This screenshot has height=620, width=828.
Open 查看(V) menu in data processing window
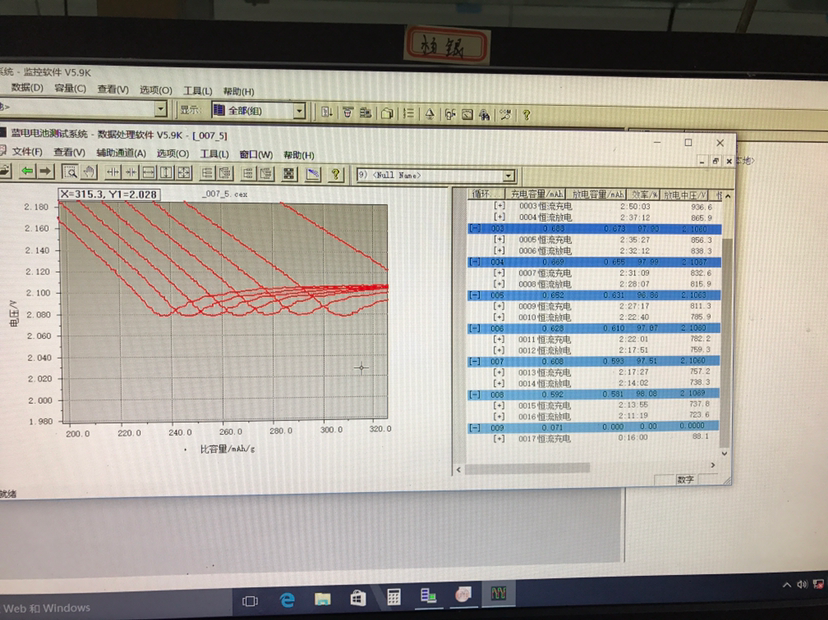[69, 152]
